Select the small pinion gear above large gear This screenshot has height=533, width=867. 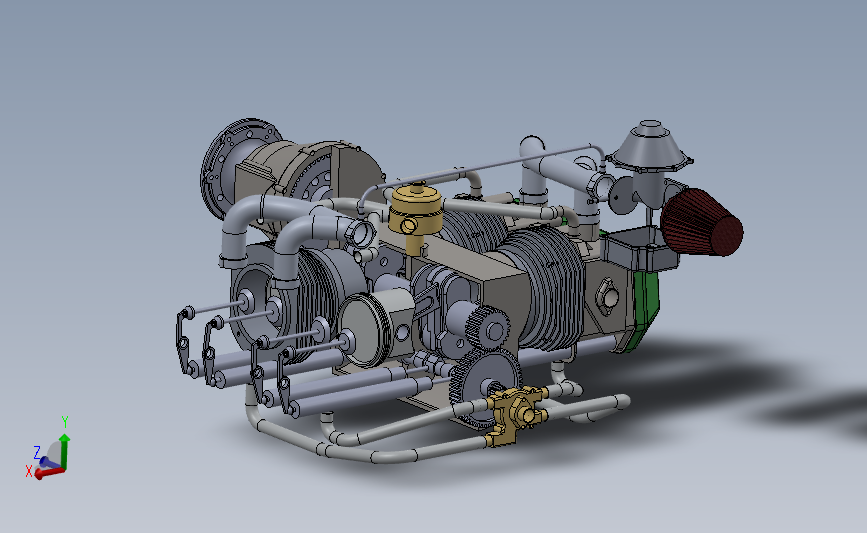pyautogui.click(x=487, y=326)
